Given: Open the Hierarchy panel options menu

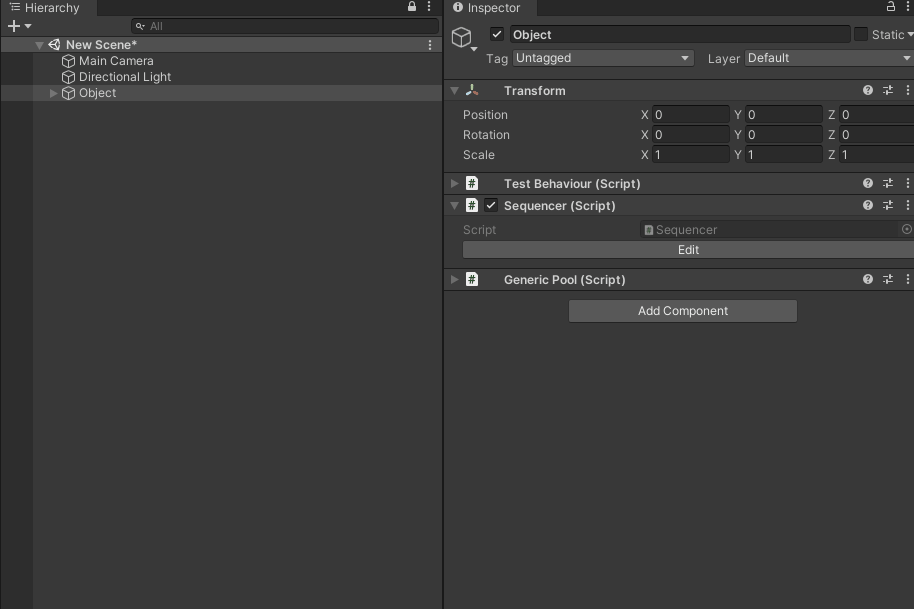Looking at the screenshot, I should (429, 6).
